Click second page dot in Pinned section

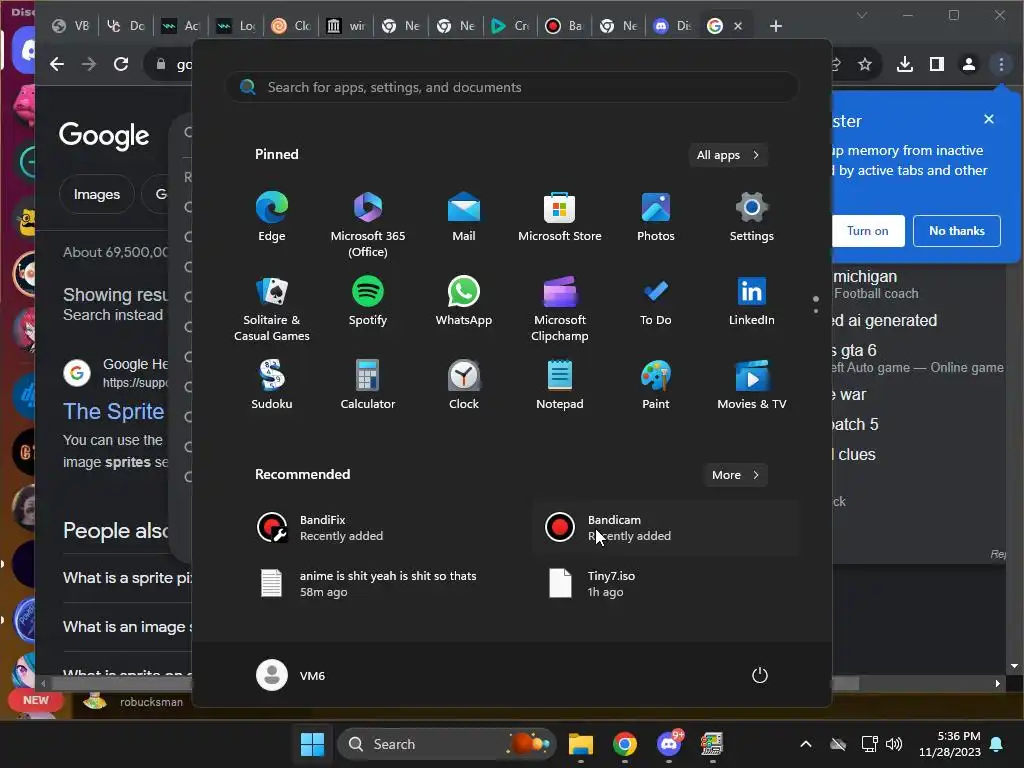[816, 311]
